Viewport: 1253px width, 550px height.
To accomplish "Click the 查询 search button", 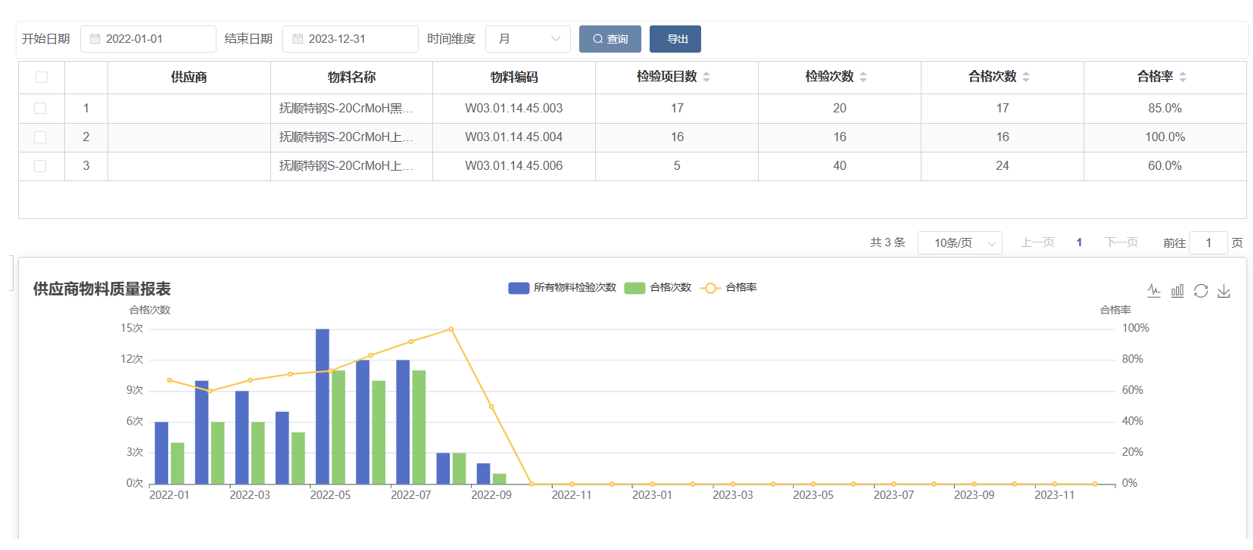I will click(610, 39).
